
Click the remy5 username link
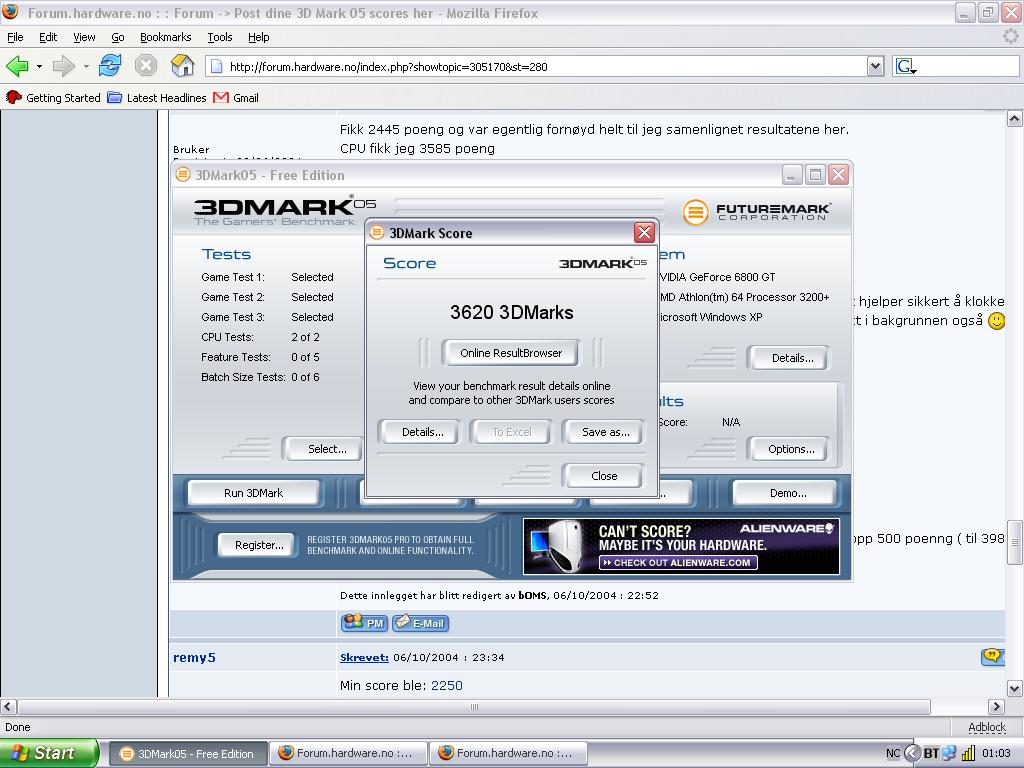[x=194, y=658]
